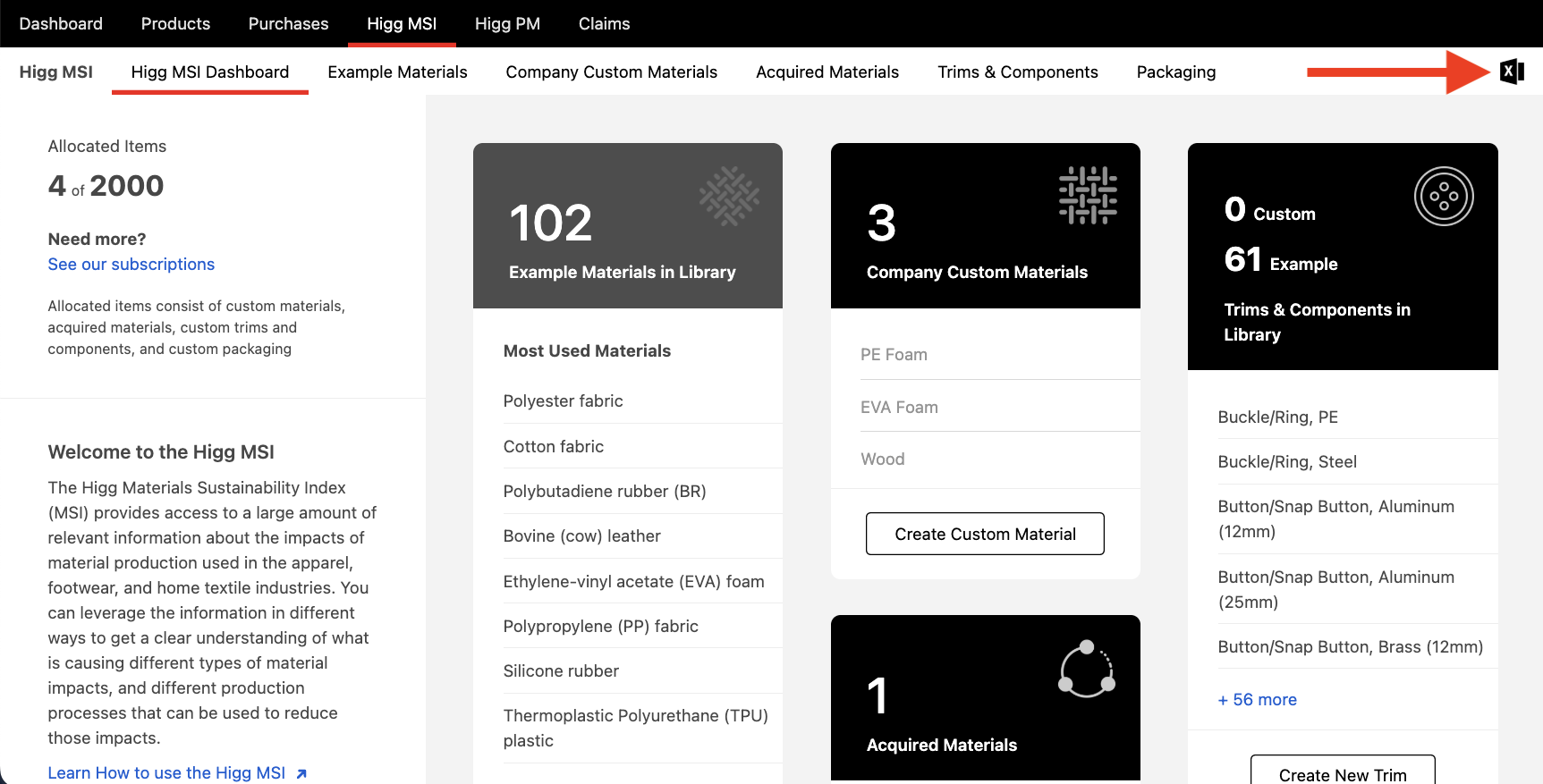Select the Higg MSI top navigation item

coord(402,23)
